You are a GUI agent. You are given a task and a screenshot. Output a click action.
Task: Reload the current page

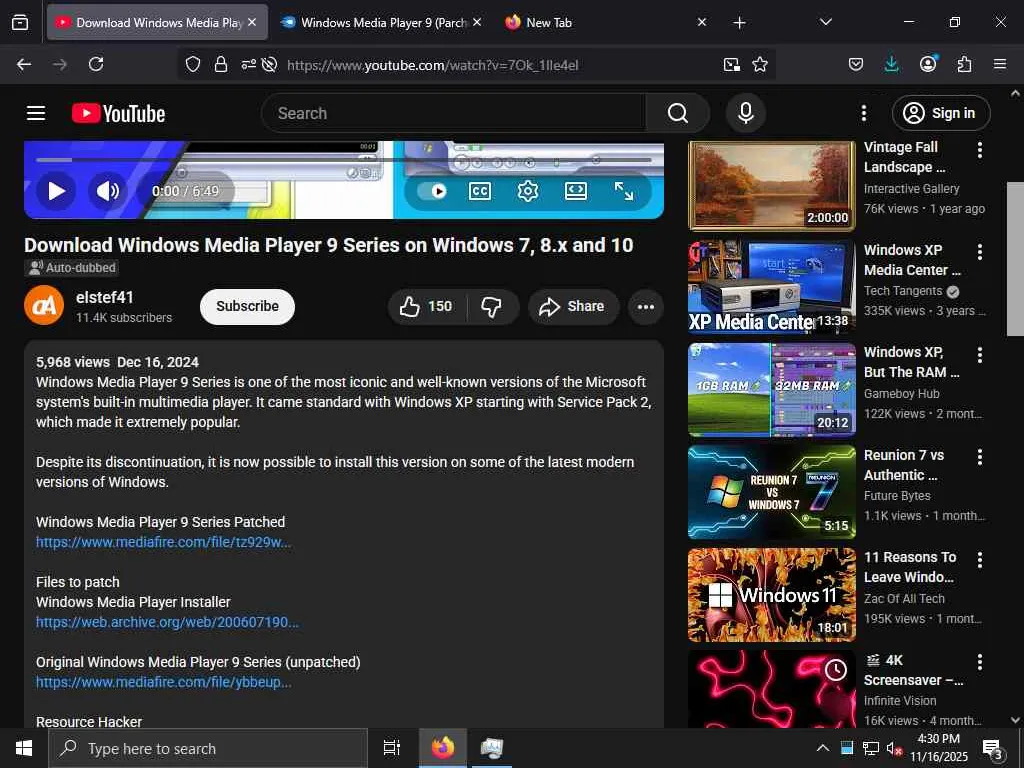point(96,64)
